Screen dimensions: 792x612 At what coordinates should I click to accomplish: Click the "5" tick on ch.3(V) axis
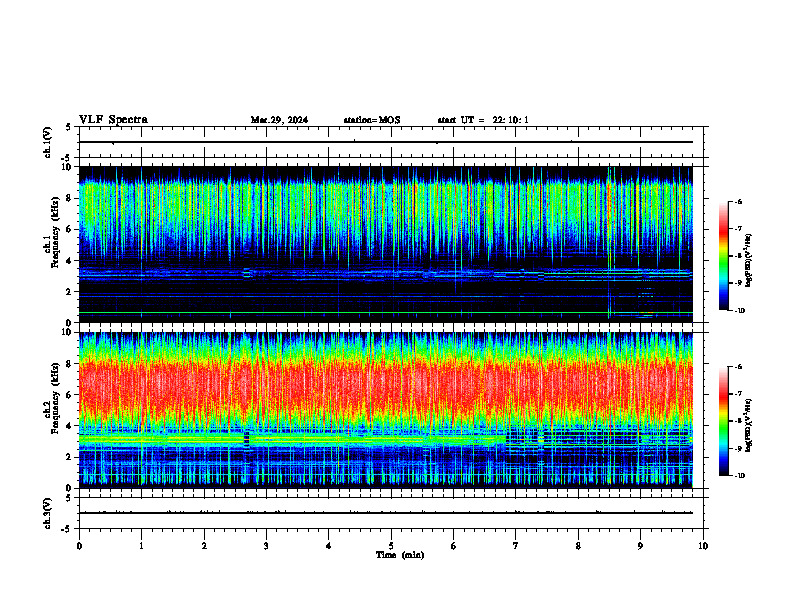click(x=69, y=498)
